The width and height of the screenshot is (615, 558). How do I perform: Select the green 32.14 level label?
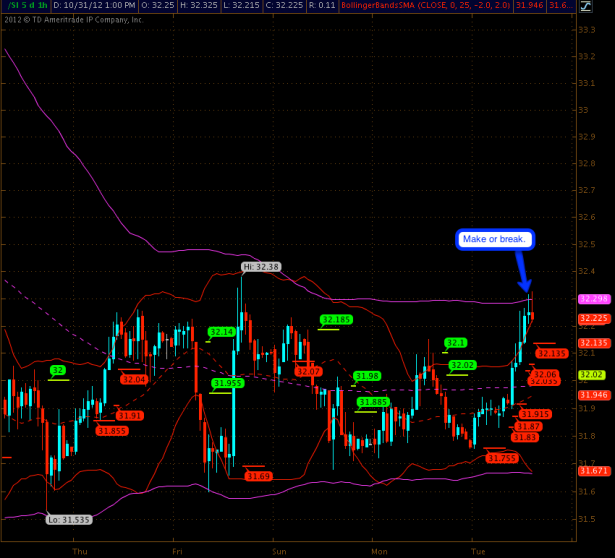221,331
